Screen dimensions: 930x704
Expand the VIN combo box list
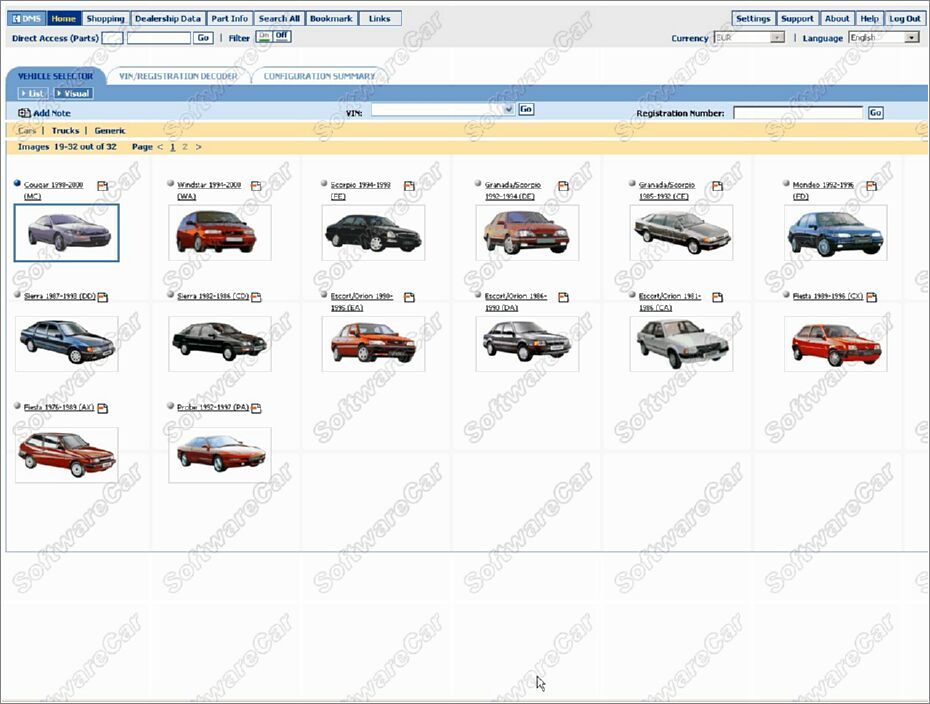(x=509, y=109)
